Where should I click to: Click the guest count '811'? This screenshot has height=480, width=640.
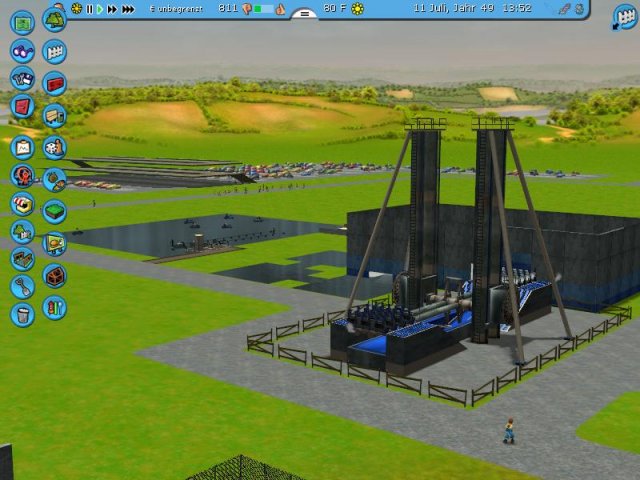coord(228,8)
